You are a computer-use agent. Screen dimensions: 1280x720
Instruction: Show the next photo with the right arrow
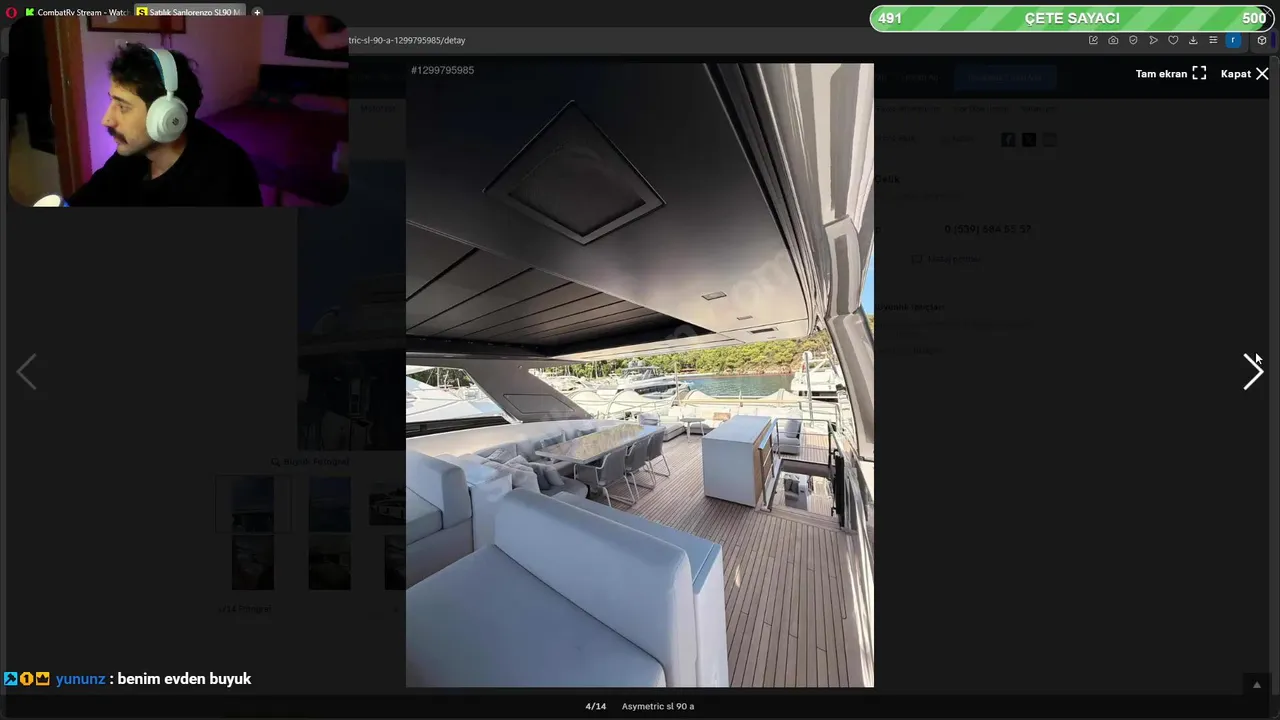pos(1253,372)
